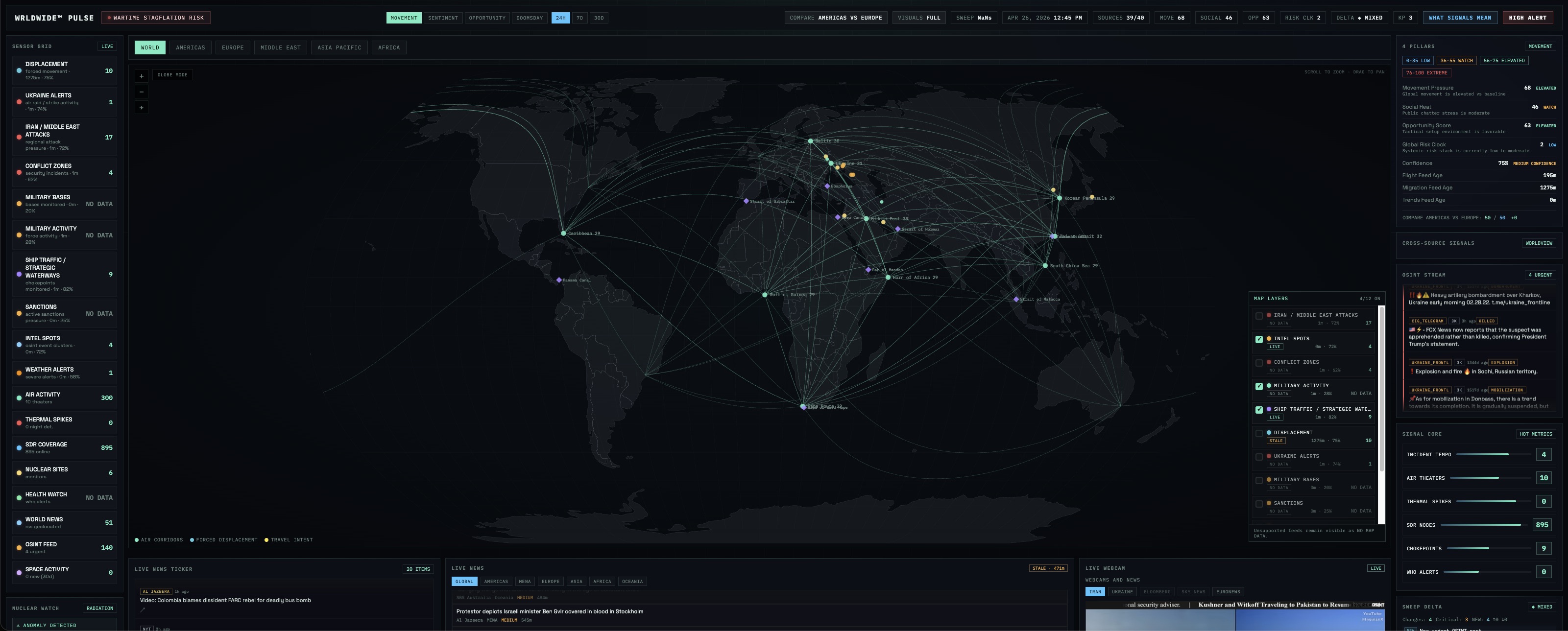Click the airplane icon below the zoom controls
The image size is (1568, 631).
tap(141, 108)
